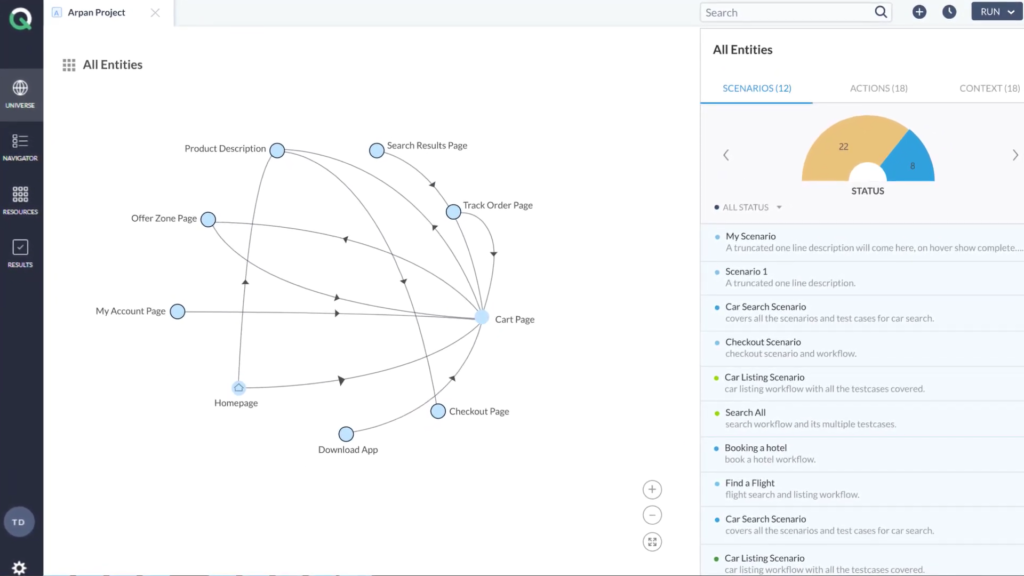Select the Homepage node in the graph
Screen dimensions: 1024x576
pos(237,385)
